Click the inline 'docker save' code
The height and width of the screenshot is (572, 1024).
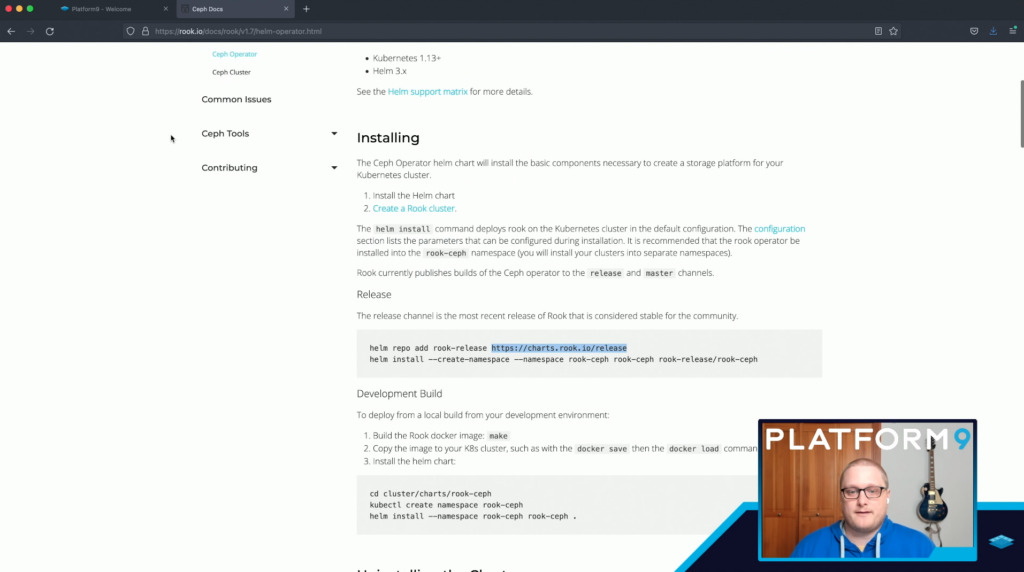(601, 449)
